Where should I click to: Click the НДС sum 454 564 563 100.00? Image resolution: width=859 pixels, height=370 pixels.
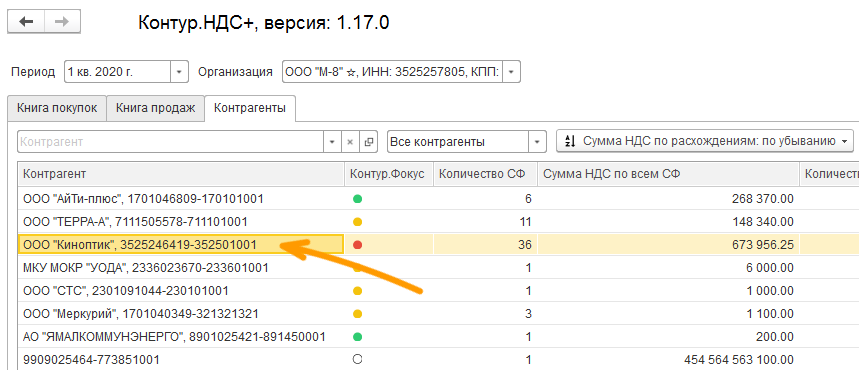pyautogui.click(x=739, y=360)
